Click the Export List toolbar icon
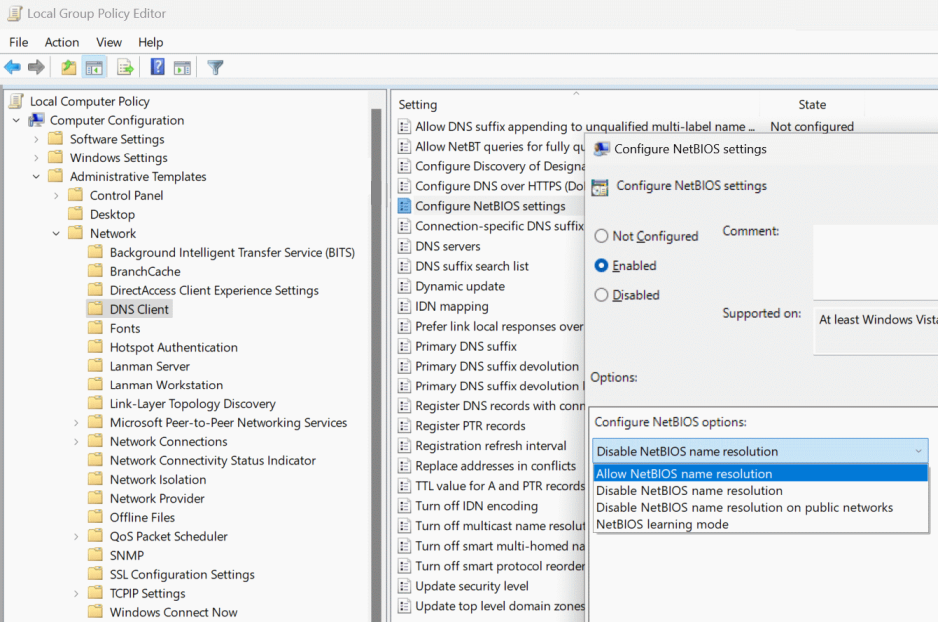Image resolution: width=938 pixels, height=622 pixels. coord(125,68)
